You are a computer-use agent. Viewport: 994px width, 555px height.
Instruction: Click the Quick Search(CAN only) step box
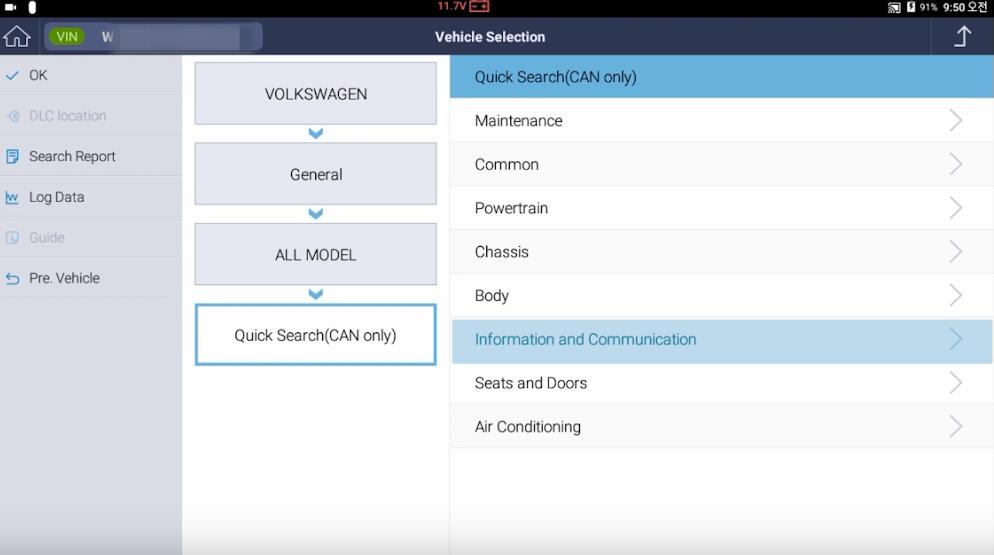(x=316, y=335)
